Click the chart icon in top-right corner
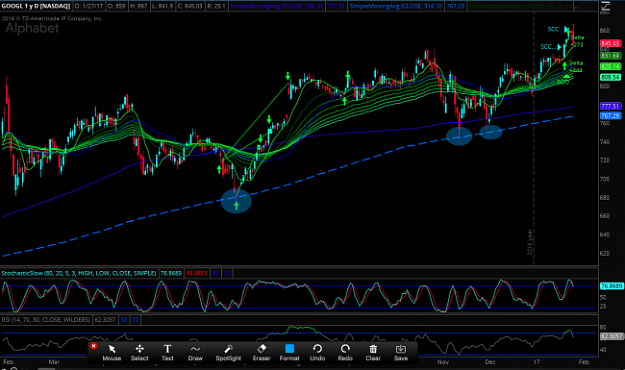The width and height of the screenshot is (625, 370). 605,6
